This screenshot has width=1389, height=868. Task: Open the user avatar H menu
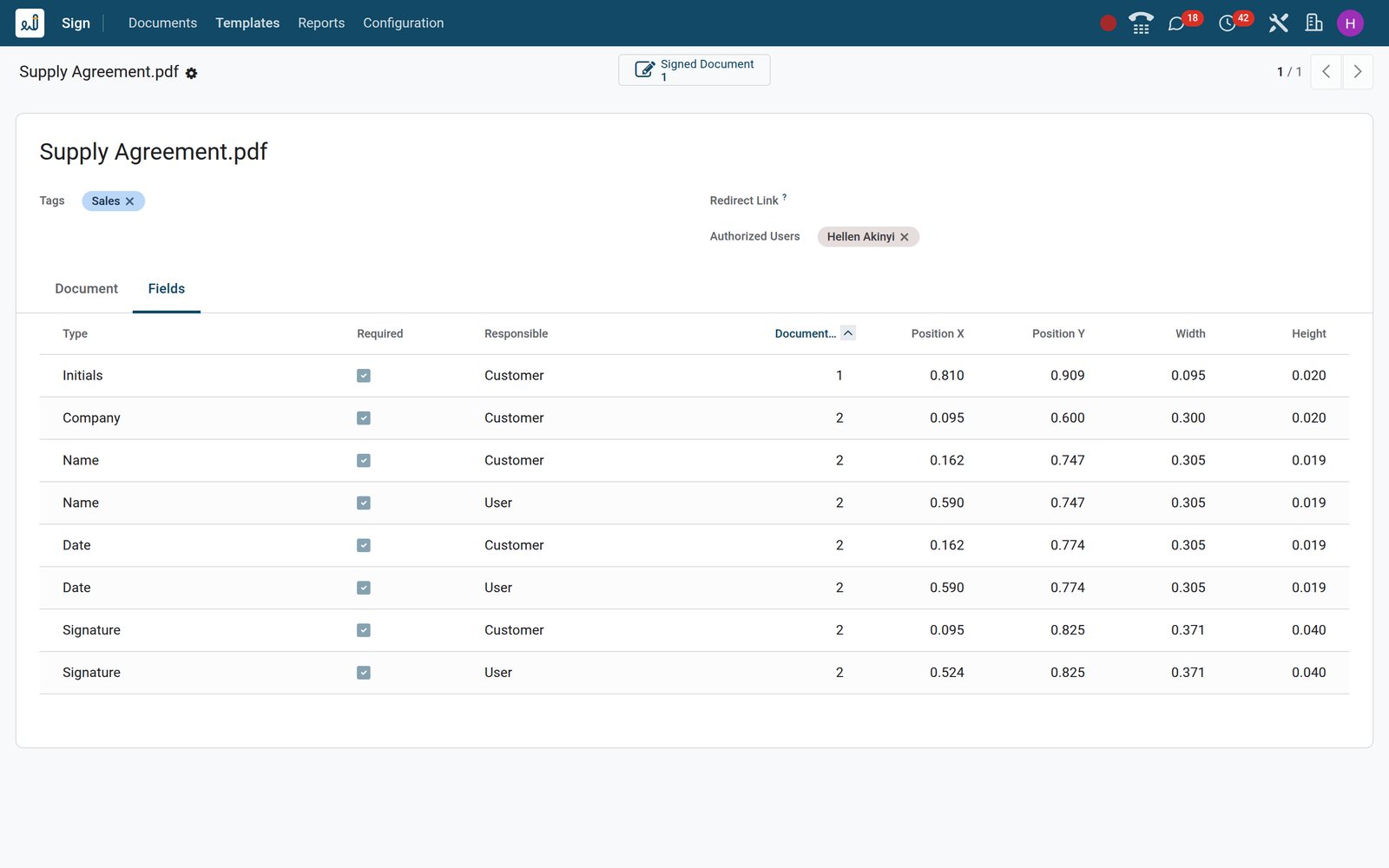click(1350, 23)
